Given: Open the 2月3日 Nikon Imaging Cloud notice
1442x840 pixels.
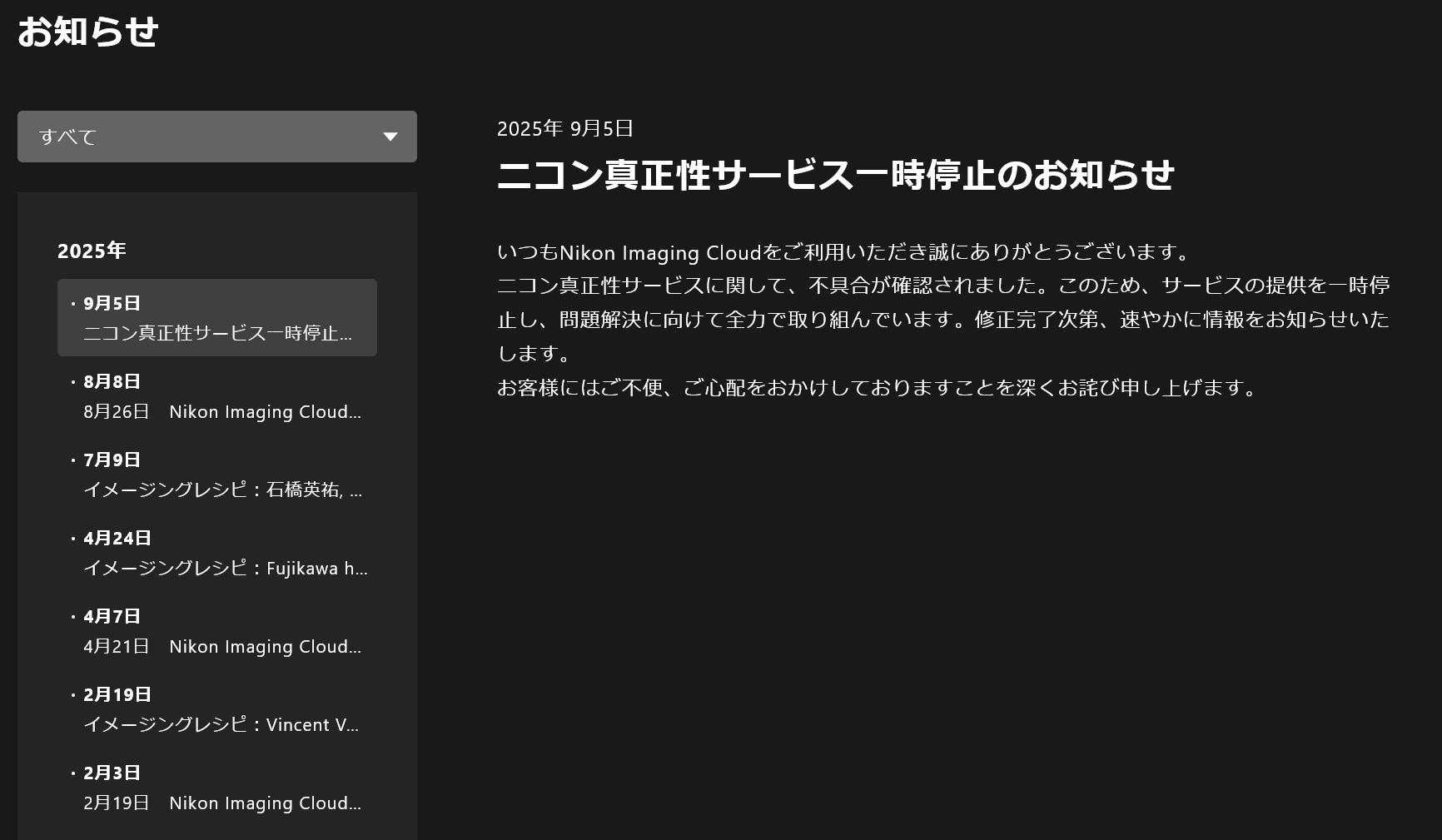Looking at the screenshot, I should click(216, 788).
